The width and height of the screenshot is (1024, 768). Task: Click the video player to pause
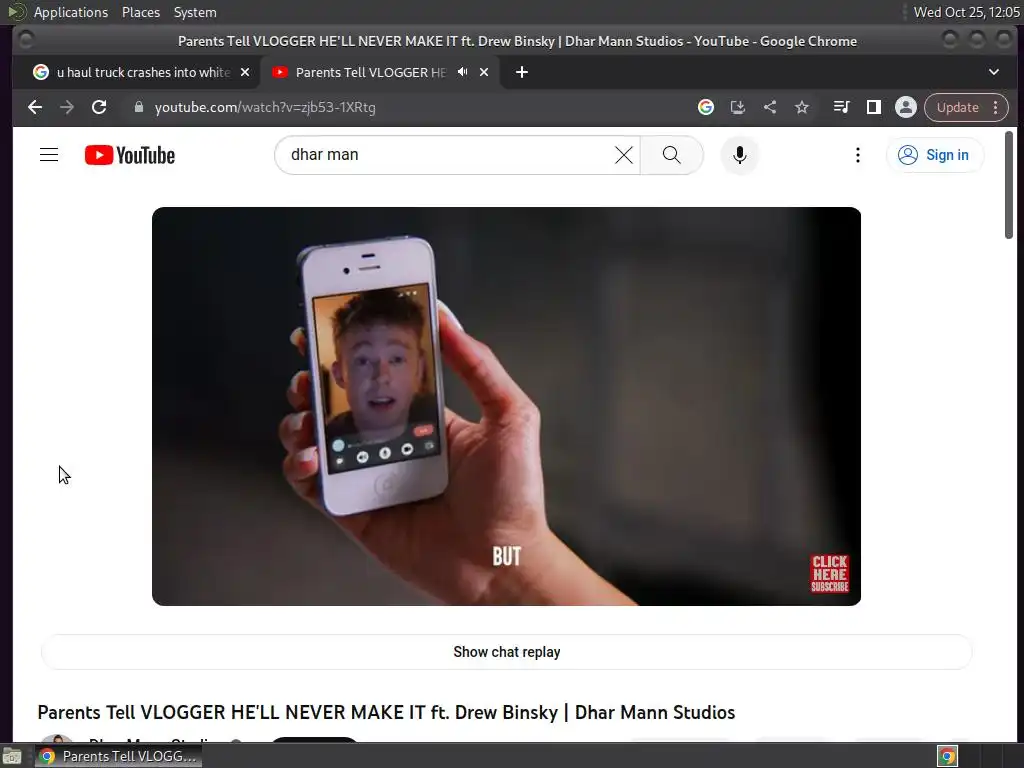point(506,406)
